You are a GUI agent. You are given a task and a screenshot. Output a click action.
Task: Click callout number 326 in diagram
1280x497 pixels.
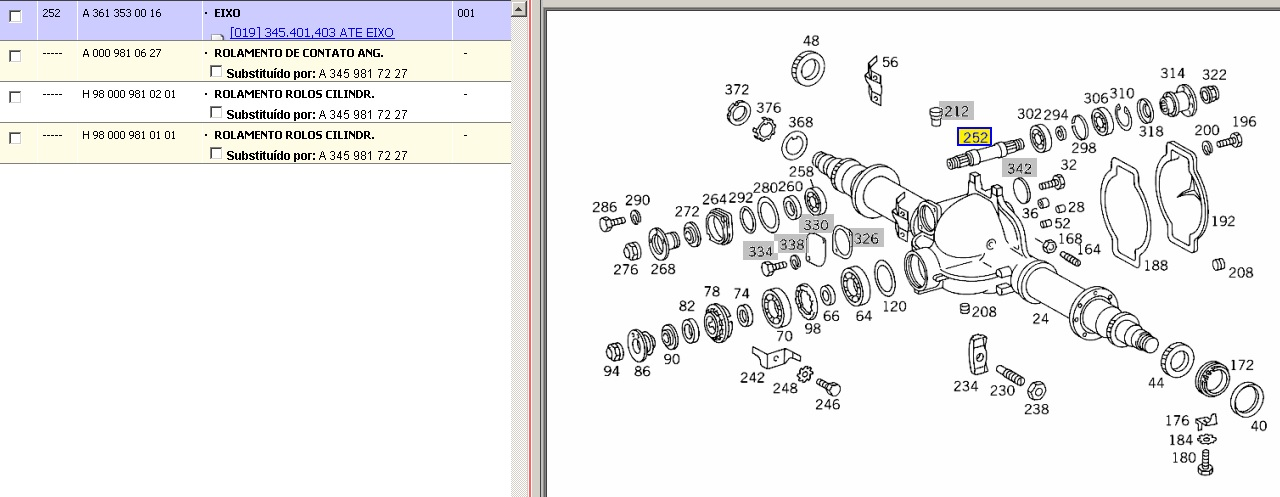866,238
